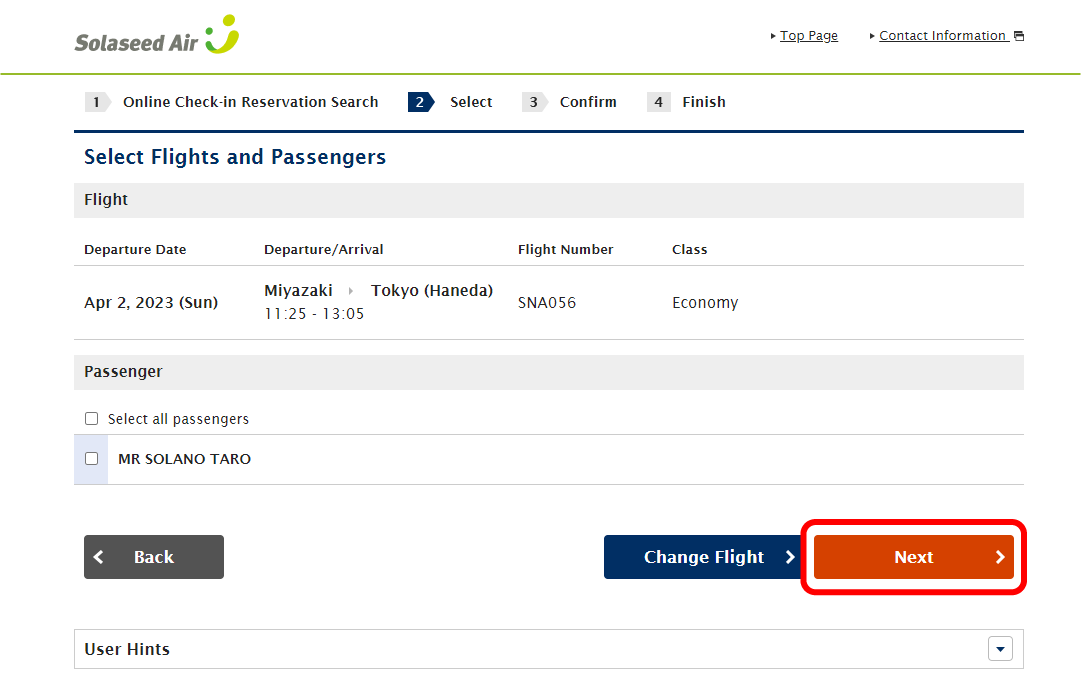Click the step 1 number badge

coord(96,102)
